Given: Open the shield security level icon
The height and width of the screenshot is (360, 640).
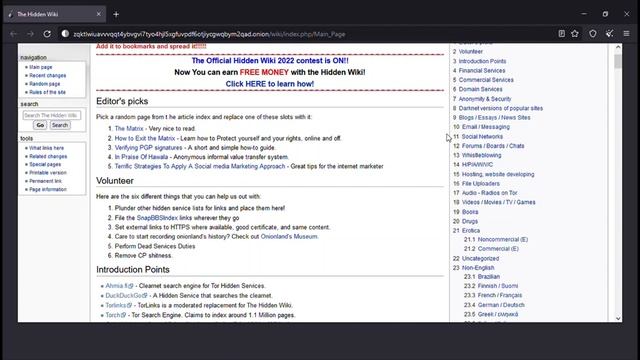Looking at the screenshot, I should pos(593,34).
